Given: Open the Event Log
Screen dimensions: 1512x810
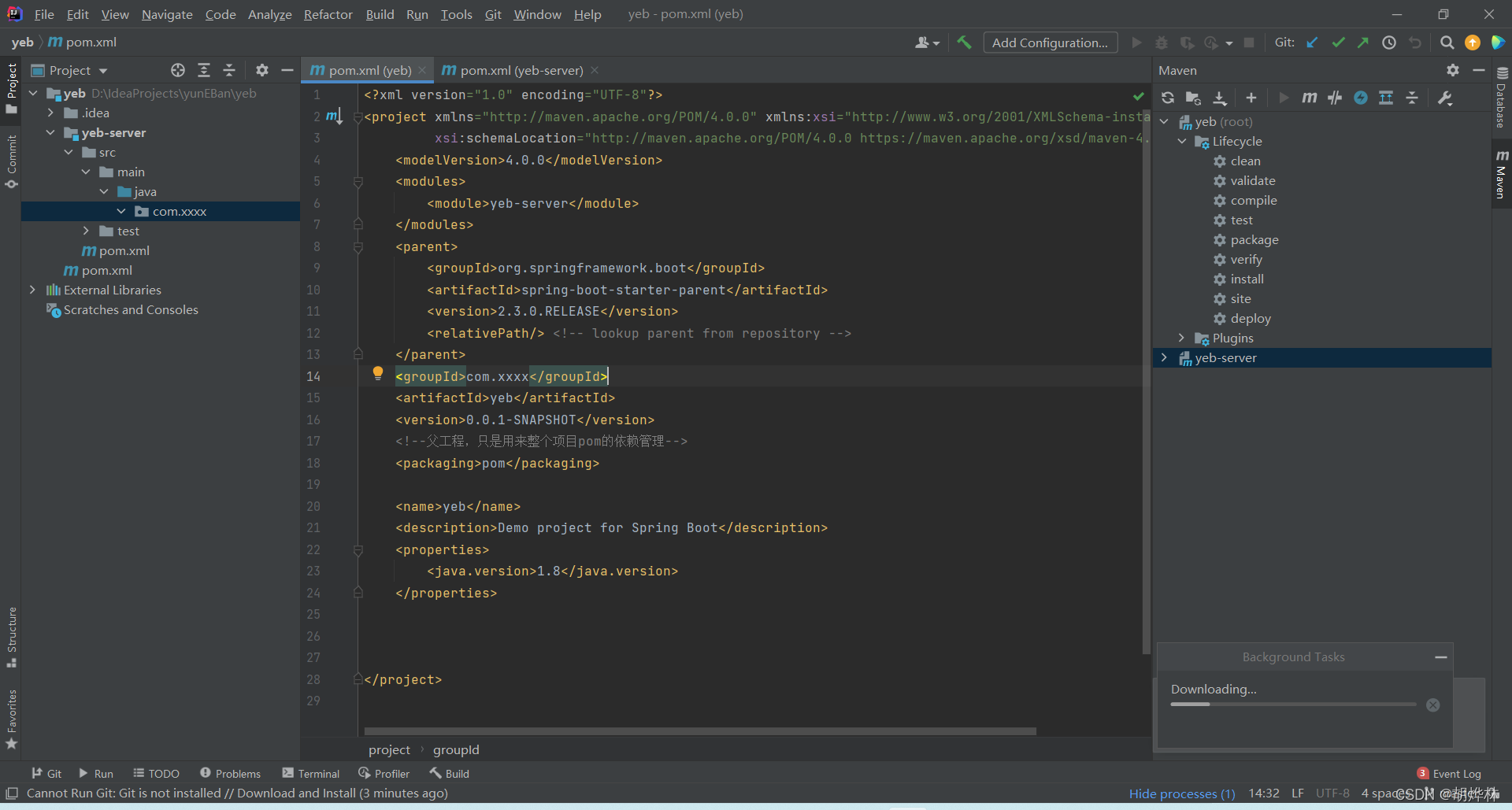Looking at the screenshot, I should click(x=1449, y=774).
